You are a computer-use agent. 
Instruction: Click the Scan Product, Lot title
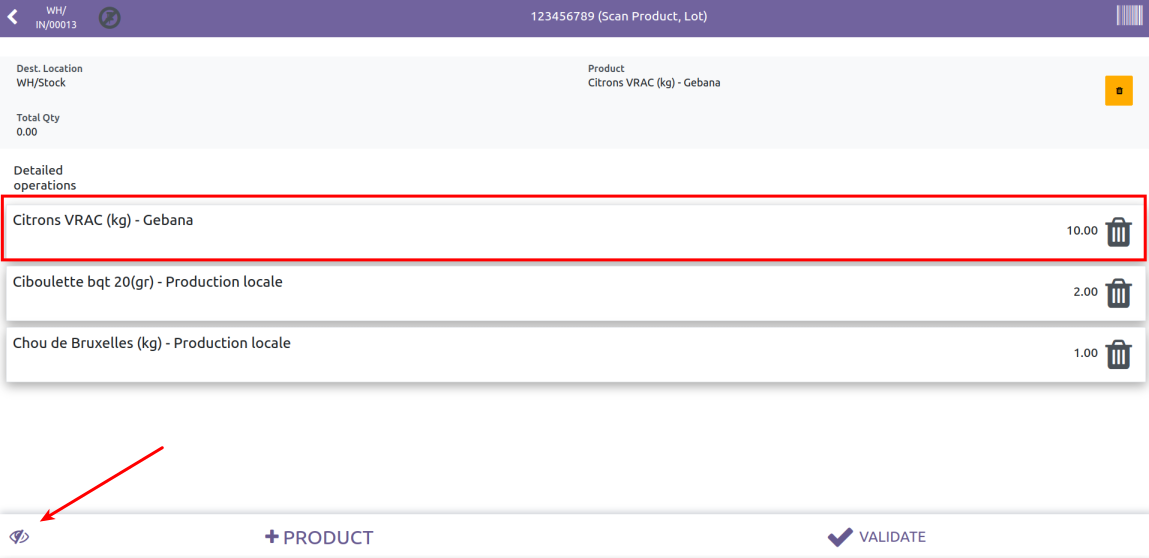pyautogui.click(x=619, y=17)
